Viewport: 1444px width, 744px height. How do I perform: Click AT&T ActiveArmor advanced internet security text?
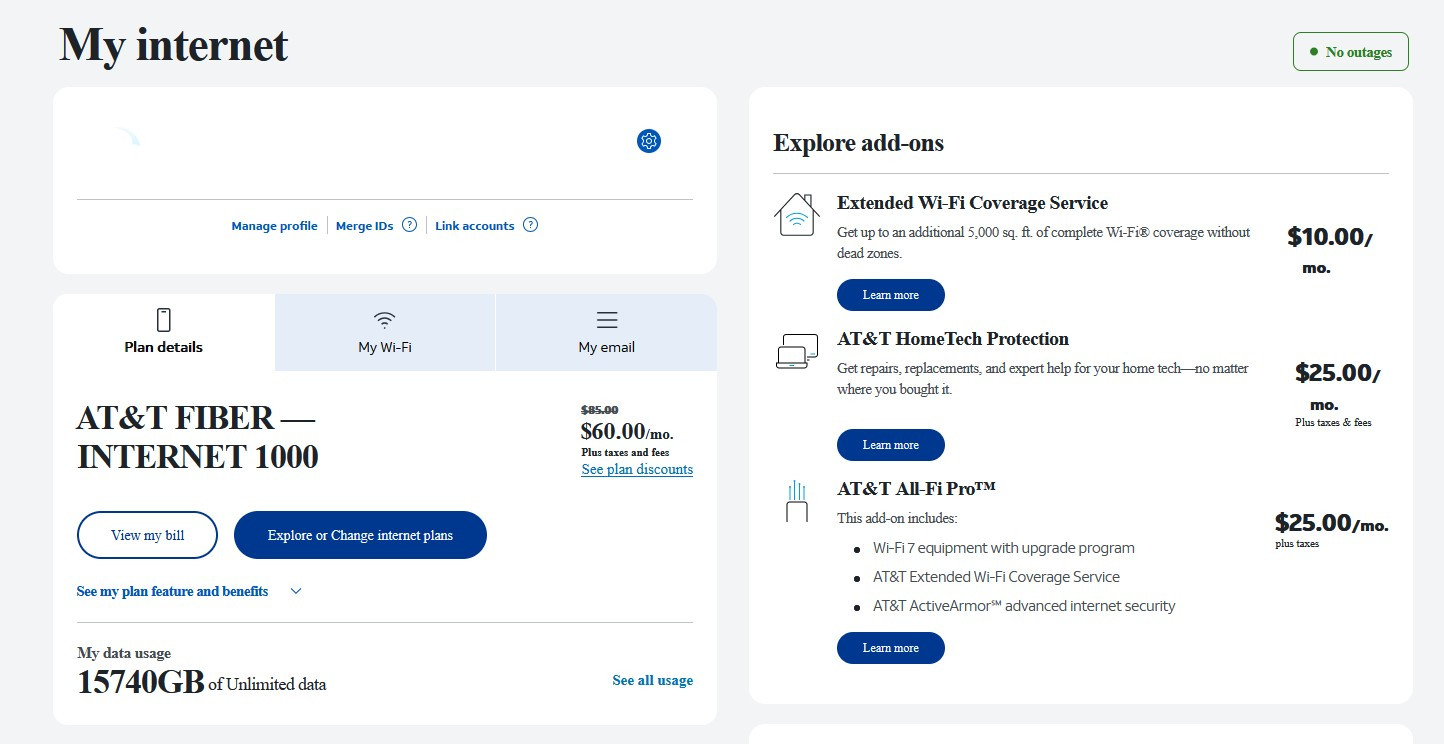[x=1024, y=606]
